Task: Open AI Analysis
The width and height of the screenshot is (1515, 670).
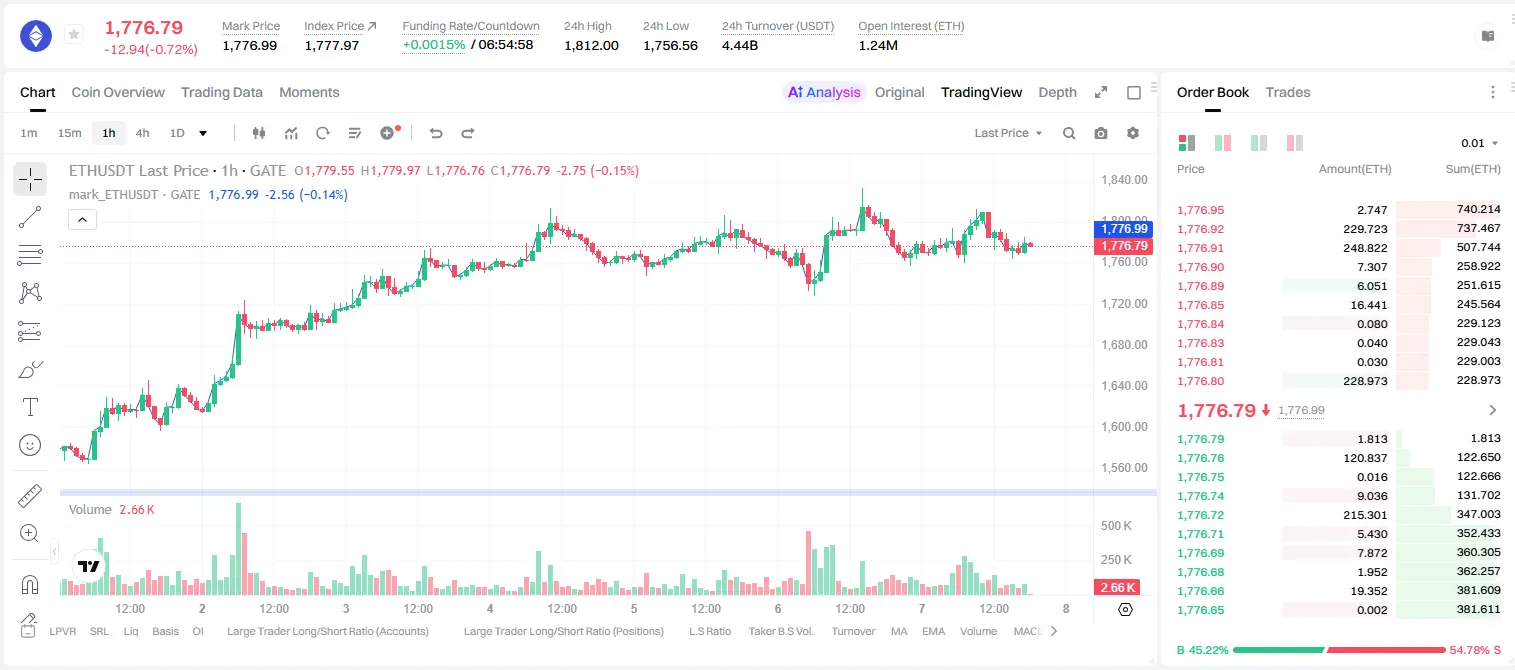Action: pos(824,92)
